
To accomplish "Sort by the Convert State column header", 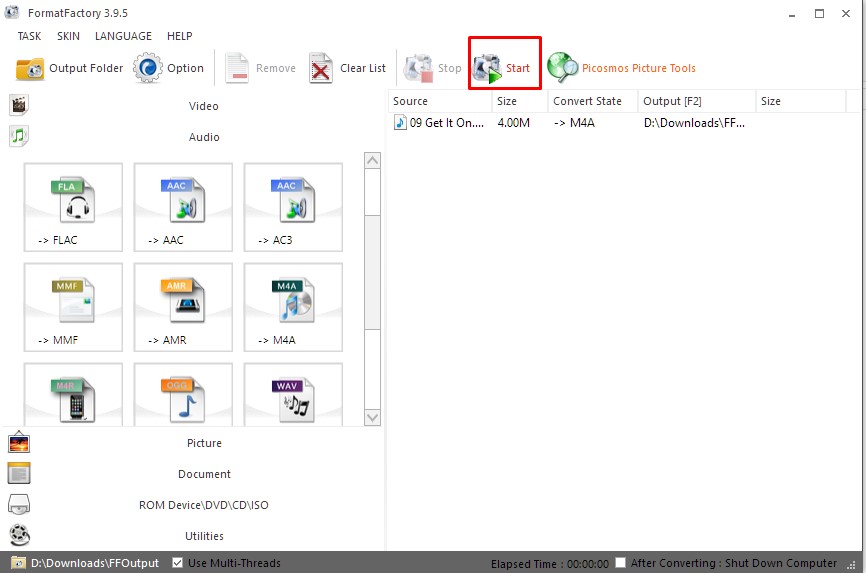I will point(593,101).
